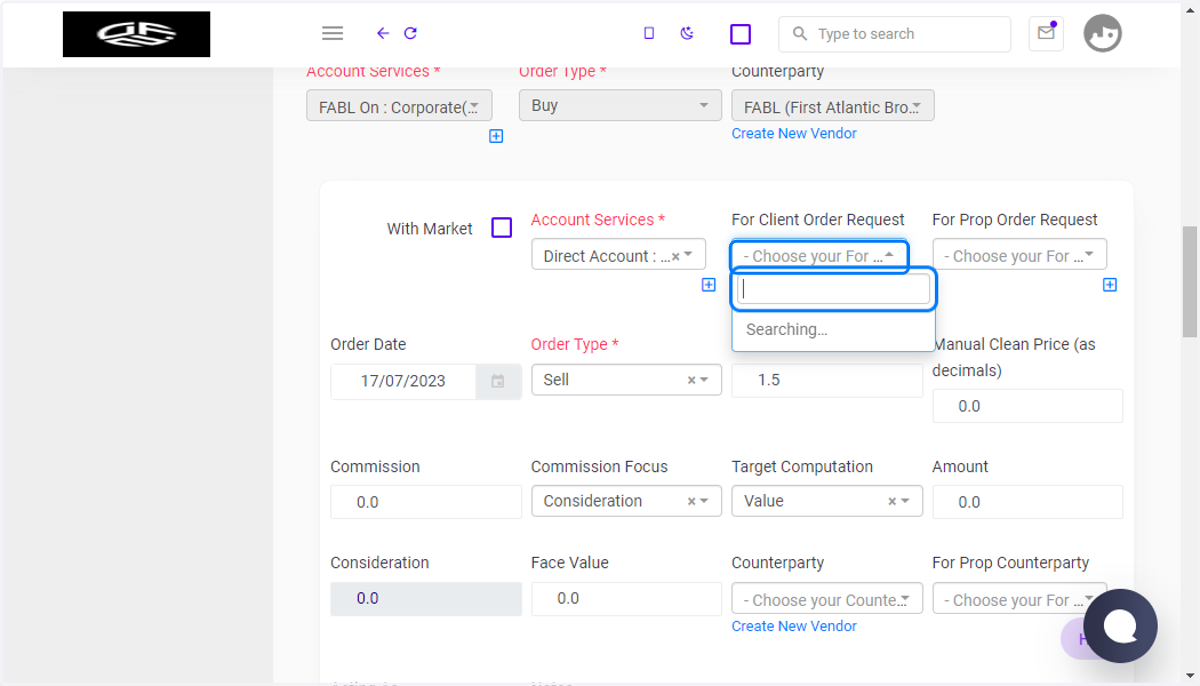
Task: Clear the Value target computation x
Action: [892, 502]
